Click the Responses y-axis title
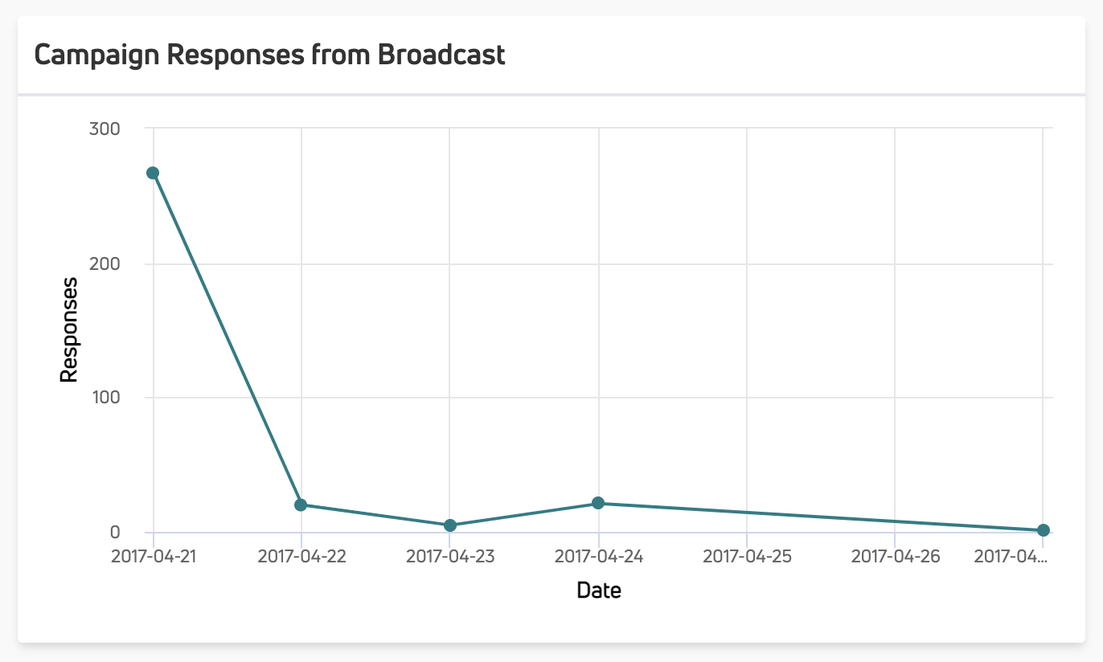The width and height of the screenshot is (1103, 662). (69, 330)
